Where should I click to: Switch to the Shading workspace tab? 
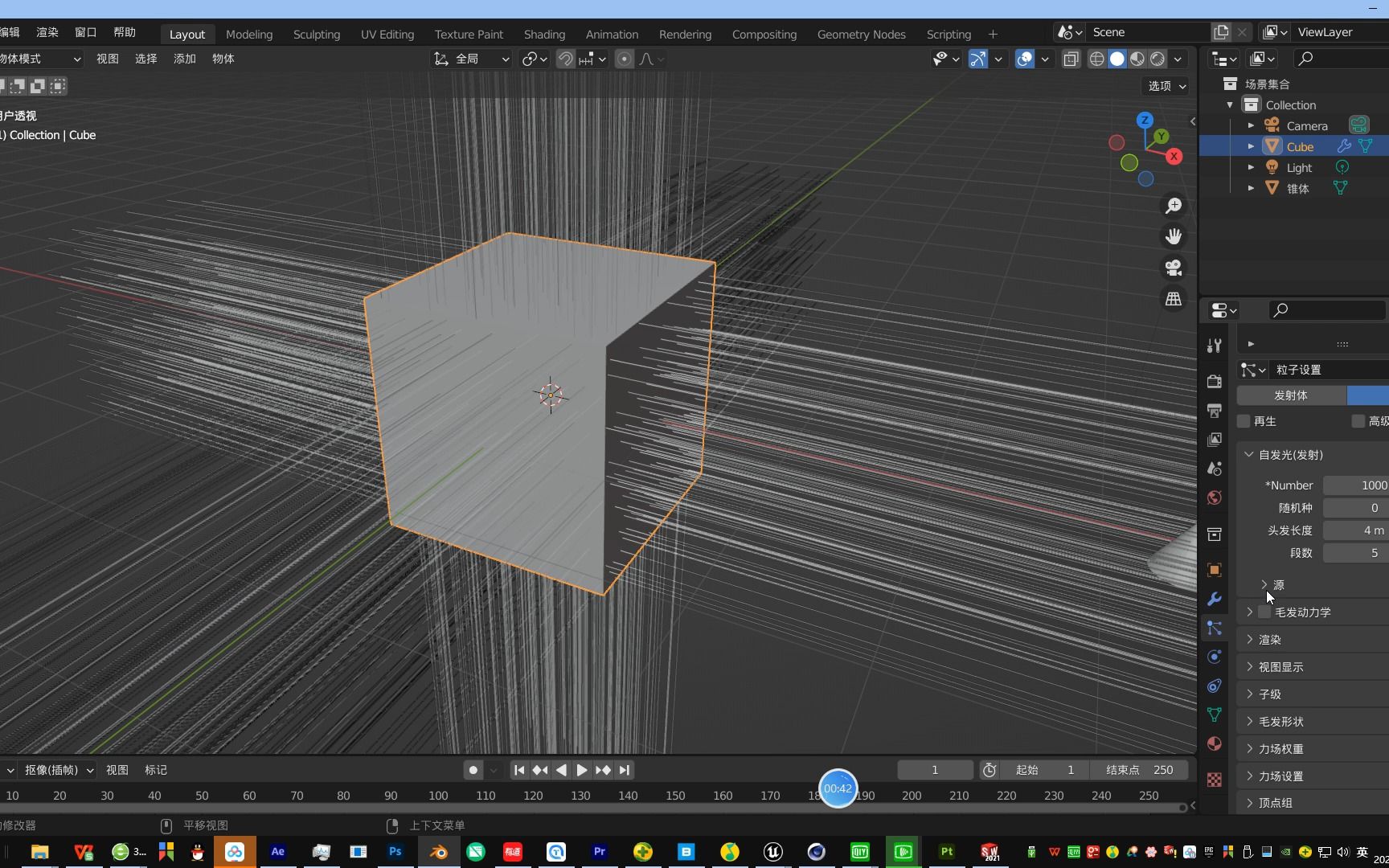tap(544, 34)
